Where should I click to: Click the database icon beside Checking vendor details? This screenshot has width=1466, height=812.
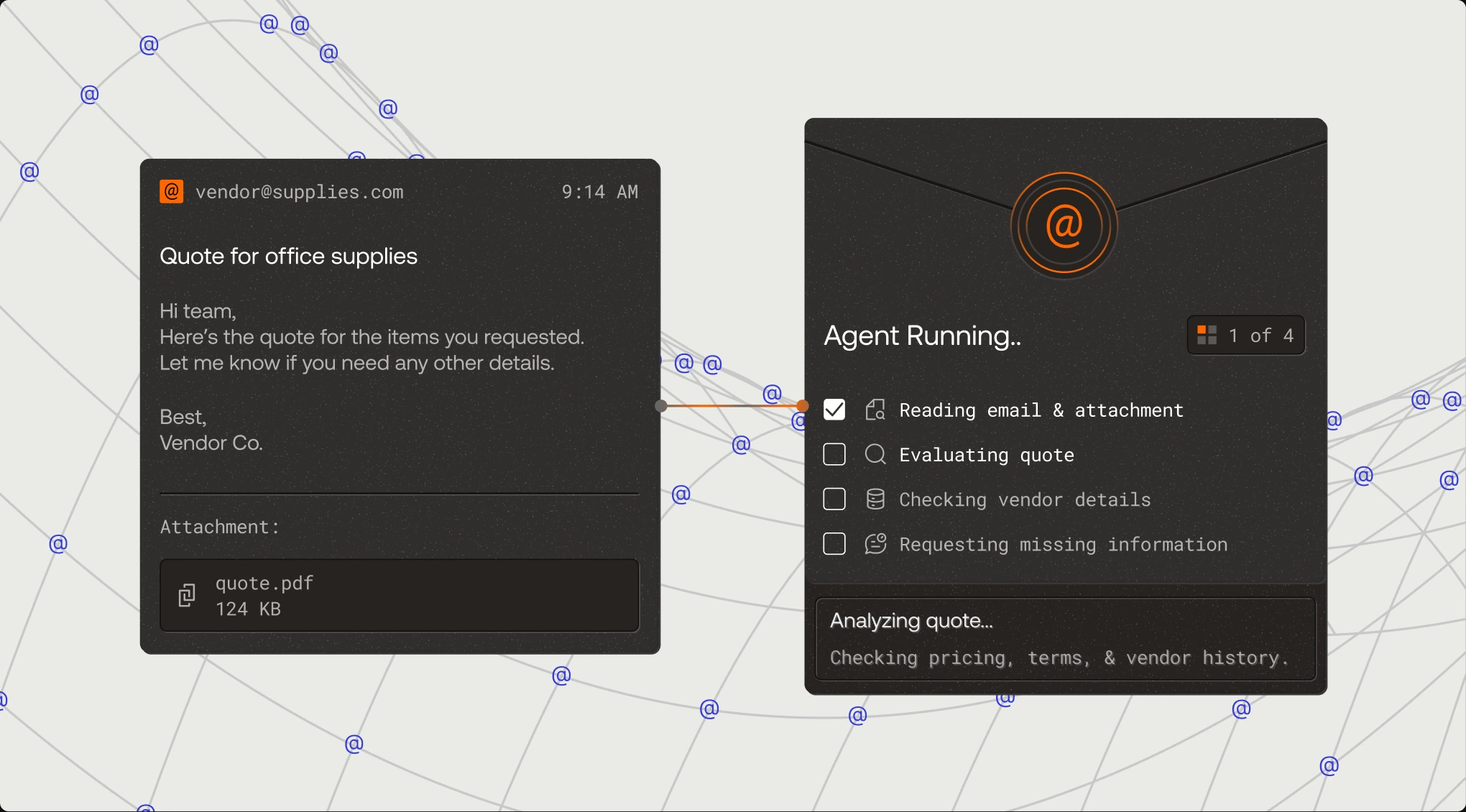(x=875, y=499)
